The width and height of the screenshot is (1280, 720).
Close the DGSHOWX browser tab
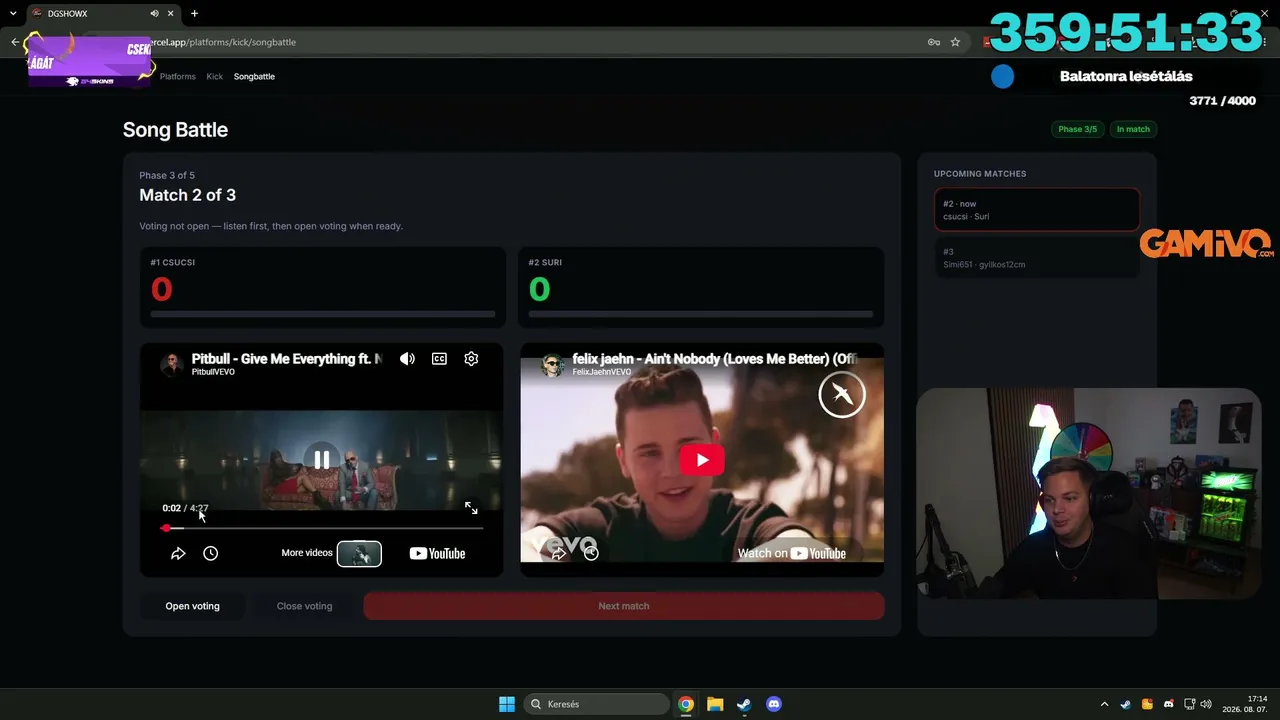(171, 13)
